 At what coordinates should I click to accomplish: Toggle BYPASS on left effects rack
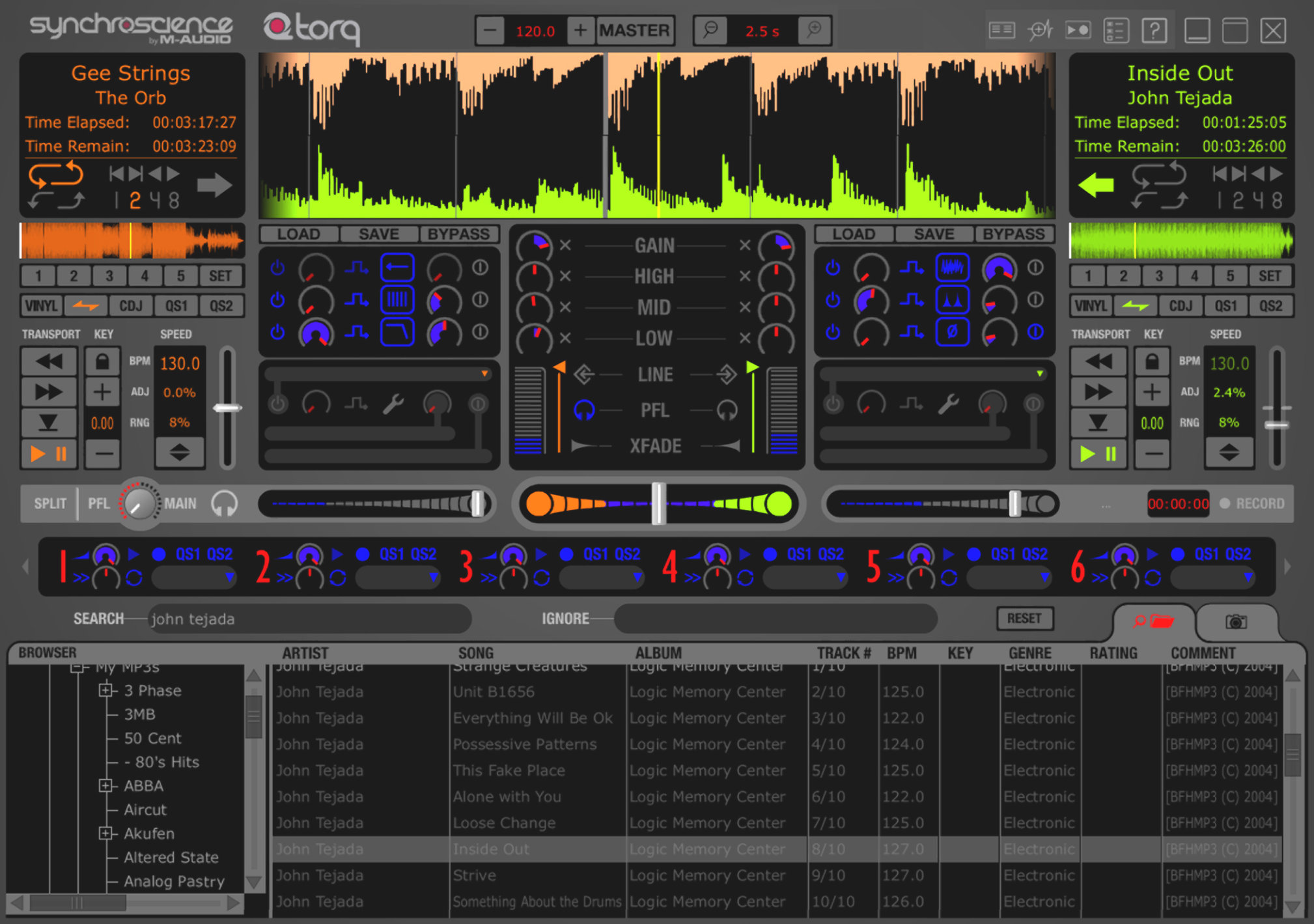[x=458, y=234]
